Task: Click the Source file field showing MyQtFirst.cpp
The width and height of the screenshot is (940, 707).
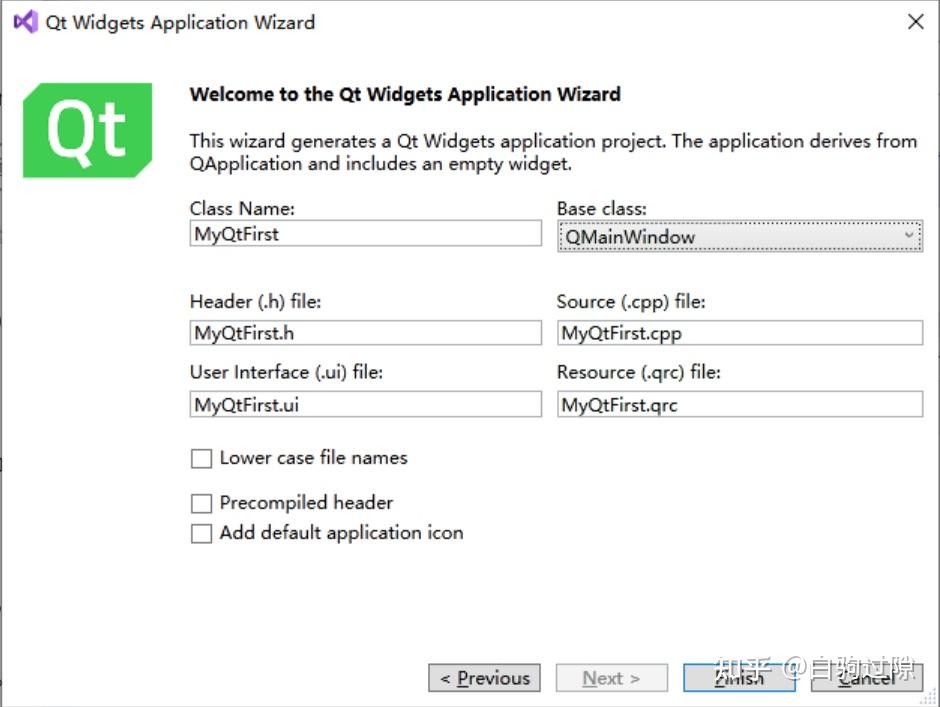Action: [x=740, y=332]
